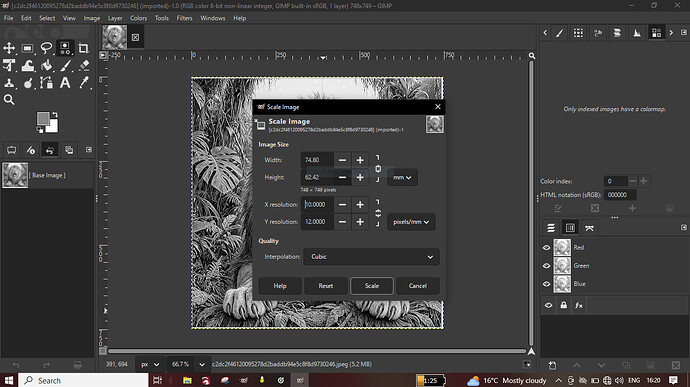The width and height of the screenshot is (690, 387).
Task: Click the background color swatch
Action: point(53,127)
